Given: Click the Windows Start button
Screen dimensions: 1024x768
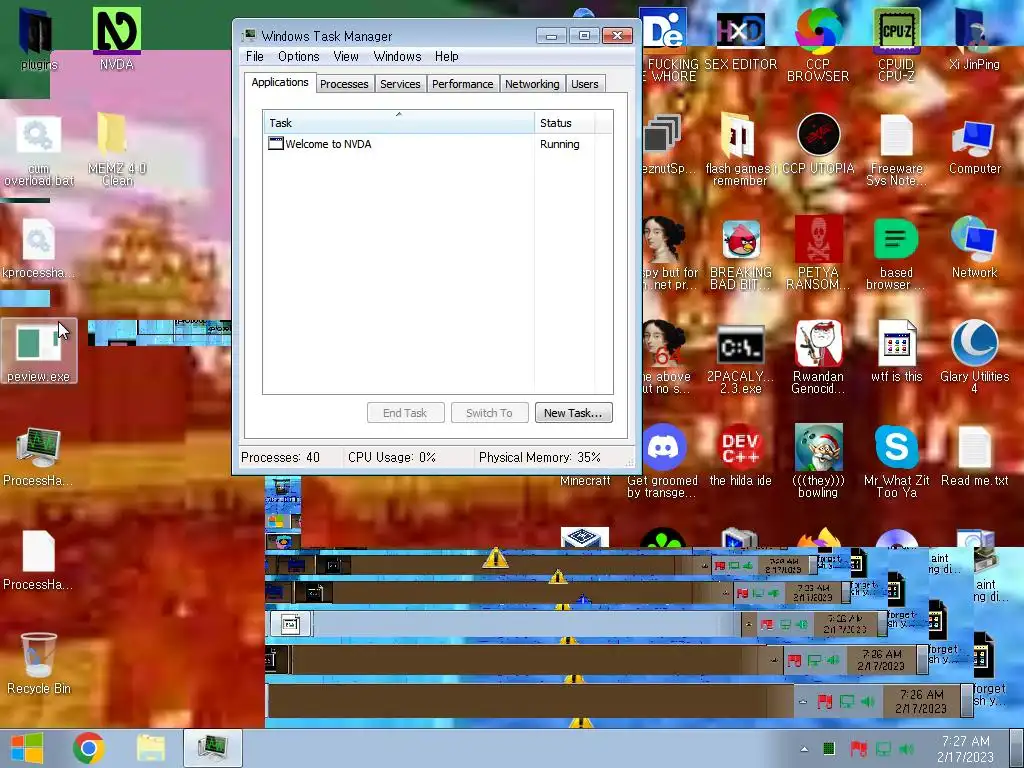Looking at the screenshot, I should click(x=27, y=748).
